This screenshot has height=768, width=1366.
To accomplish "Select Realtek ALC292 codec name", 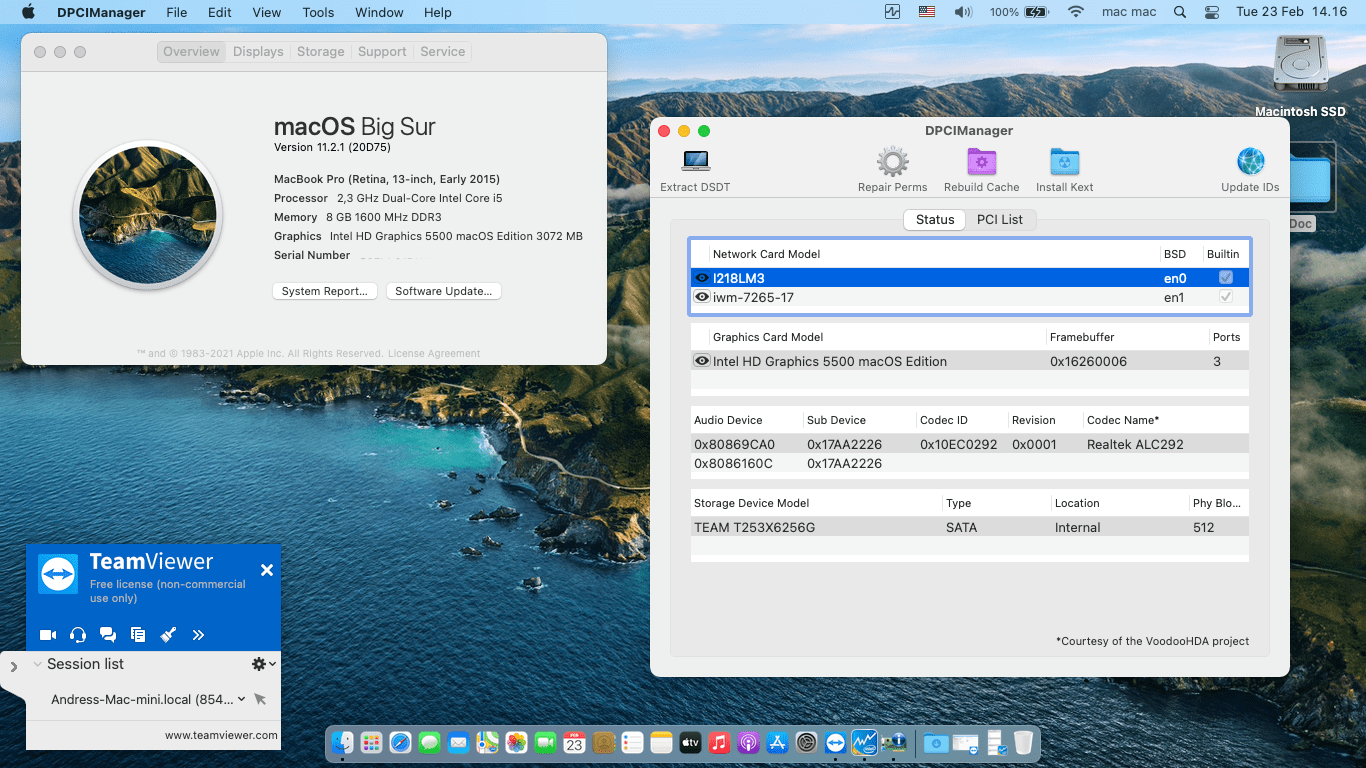I will [x=1135, y=444].
